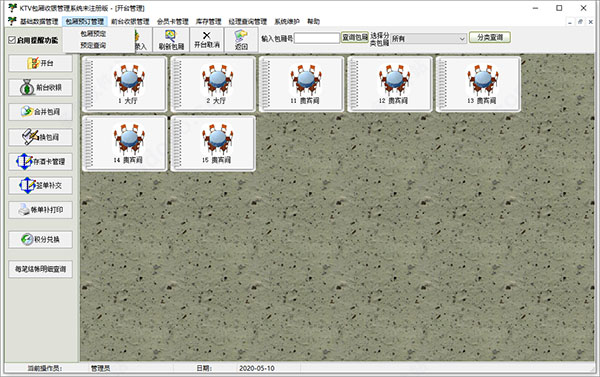Open the 库存管理 menu
The image size is (600, 377).
click(209, 21)
